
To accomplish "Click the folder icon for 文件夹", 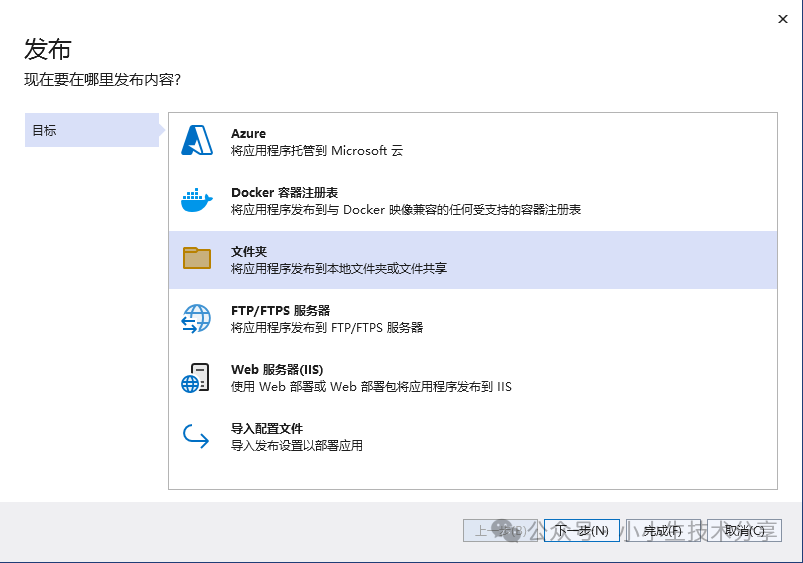I will 196,259.
